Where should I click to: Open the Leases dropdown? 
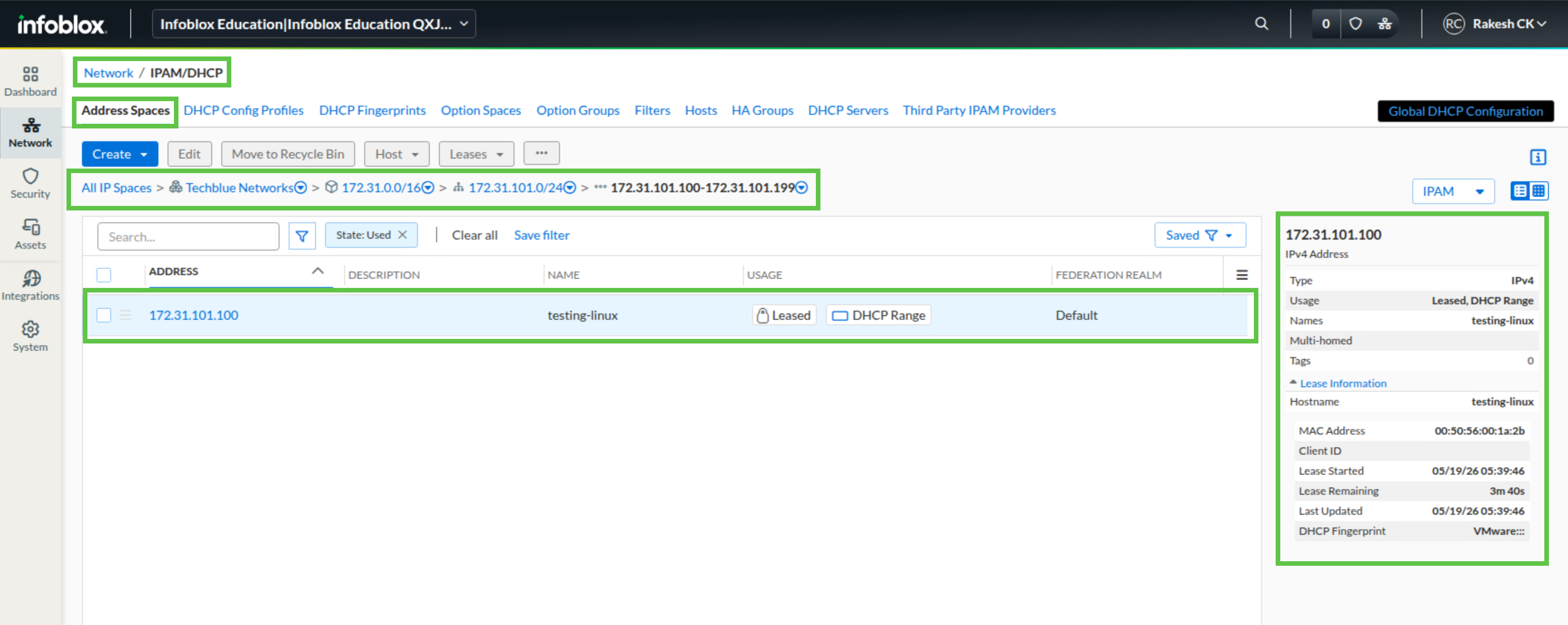coord(476,154)
